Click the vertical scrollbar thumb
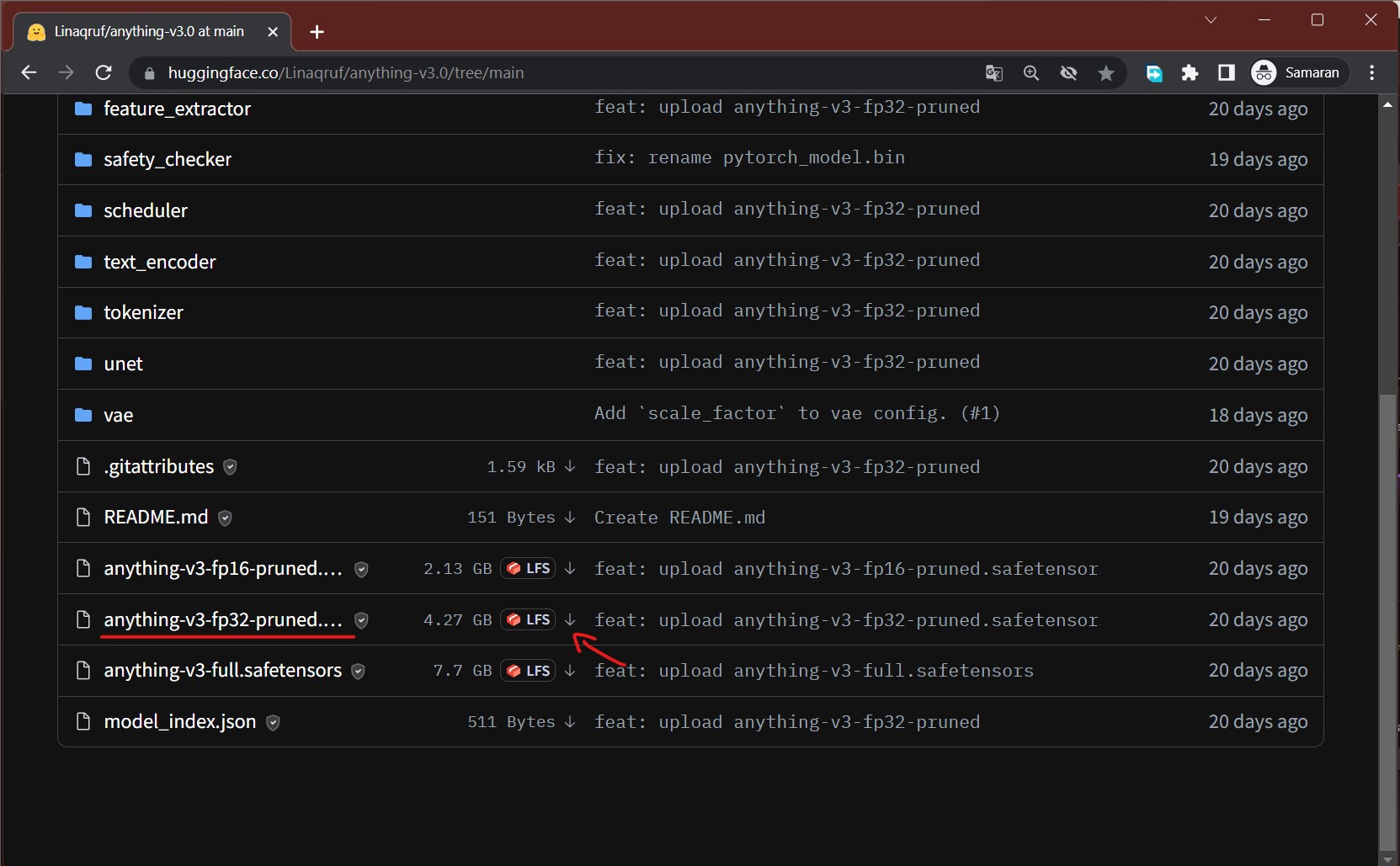The image size is (1400, 866). [1387, 623]
